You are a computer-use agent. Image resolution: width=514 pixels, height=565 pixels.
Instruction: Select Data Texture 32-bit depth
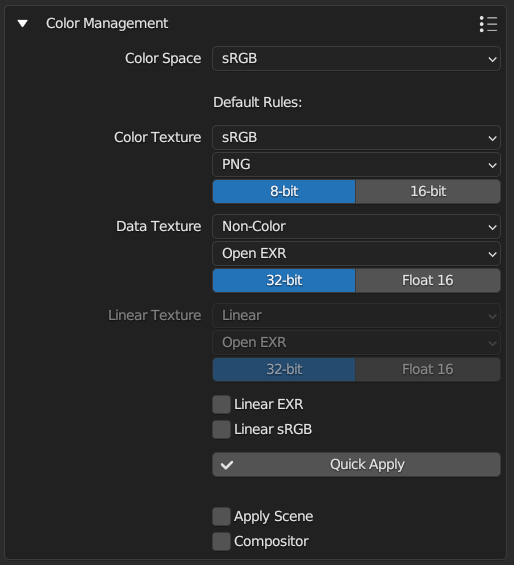click(284, 280)
